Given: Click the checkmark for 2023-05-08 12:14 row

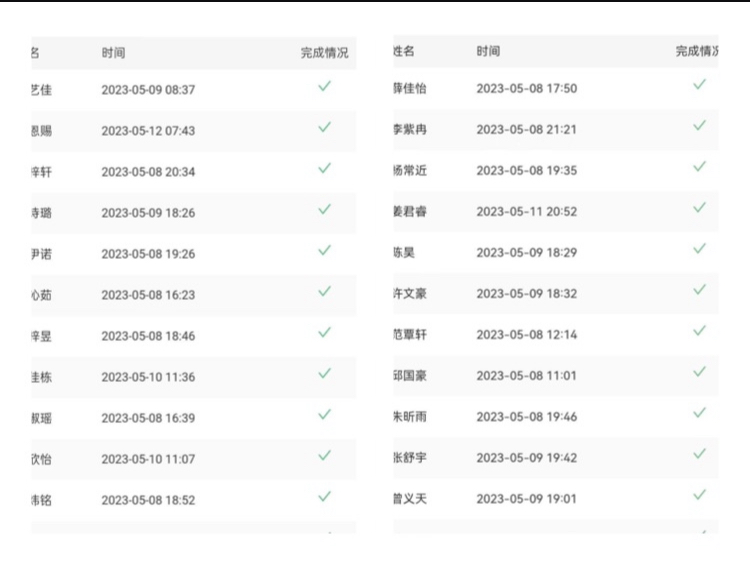Looking at the screenshot, I should pyautogui.click(x=700, y=331).
